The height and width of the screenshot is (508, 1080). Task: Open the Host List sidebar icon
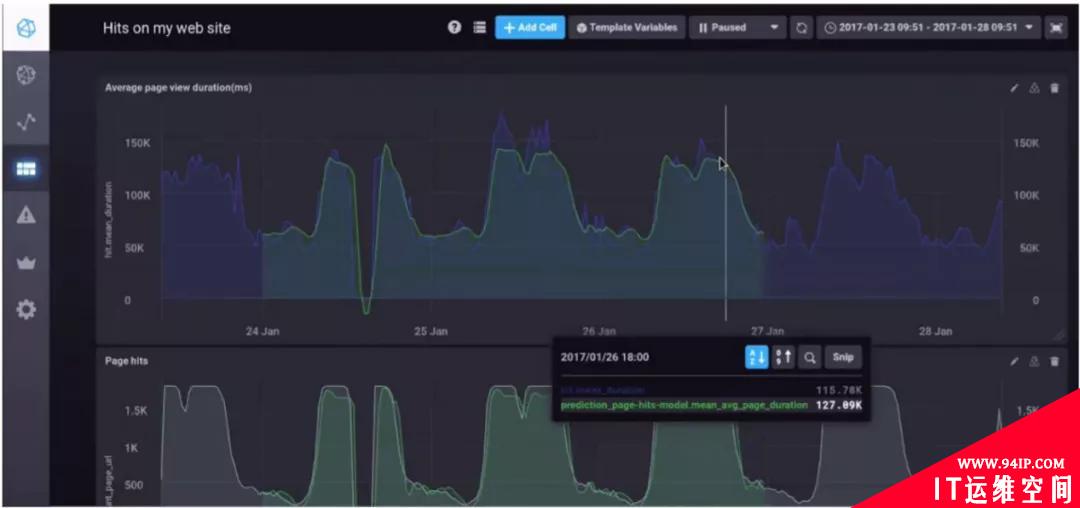coord(25,75)
